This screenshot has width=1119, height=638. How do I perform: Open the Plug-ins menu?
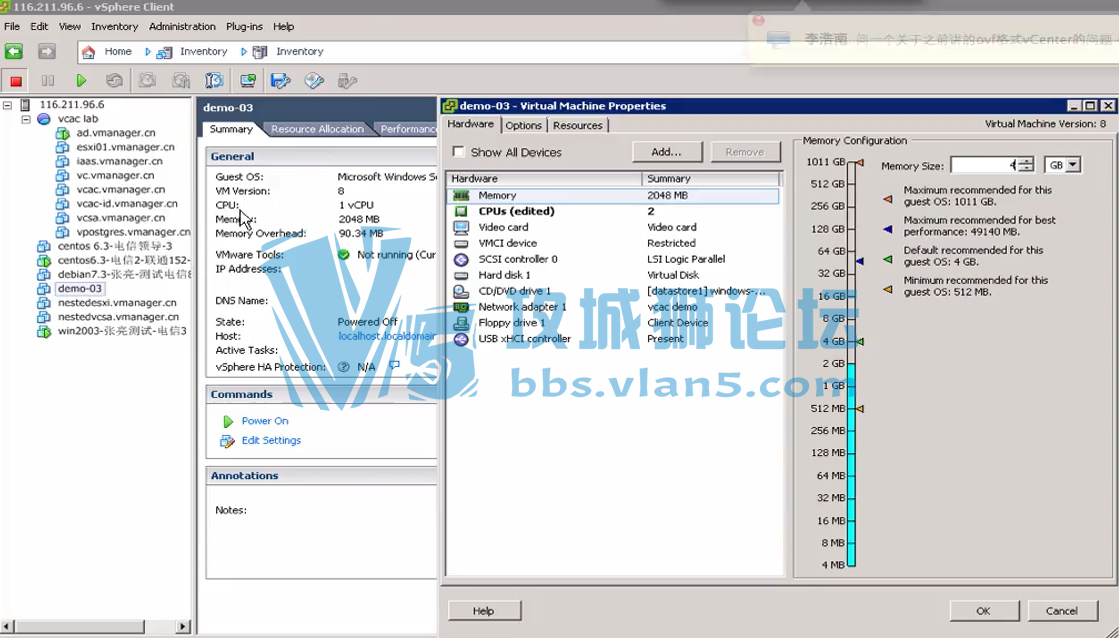pos(244,26)
